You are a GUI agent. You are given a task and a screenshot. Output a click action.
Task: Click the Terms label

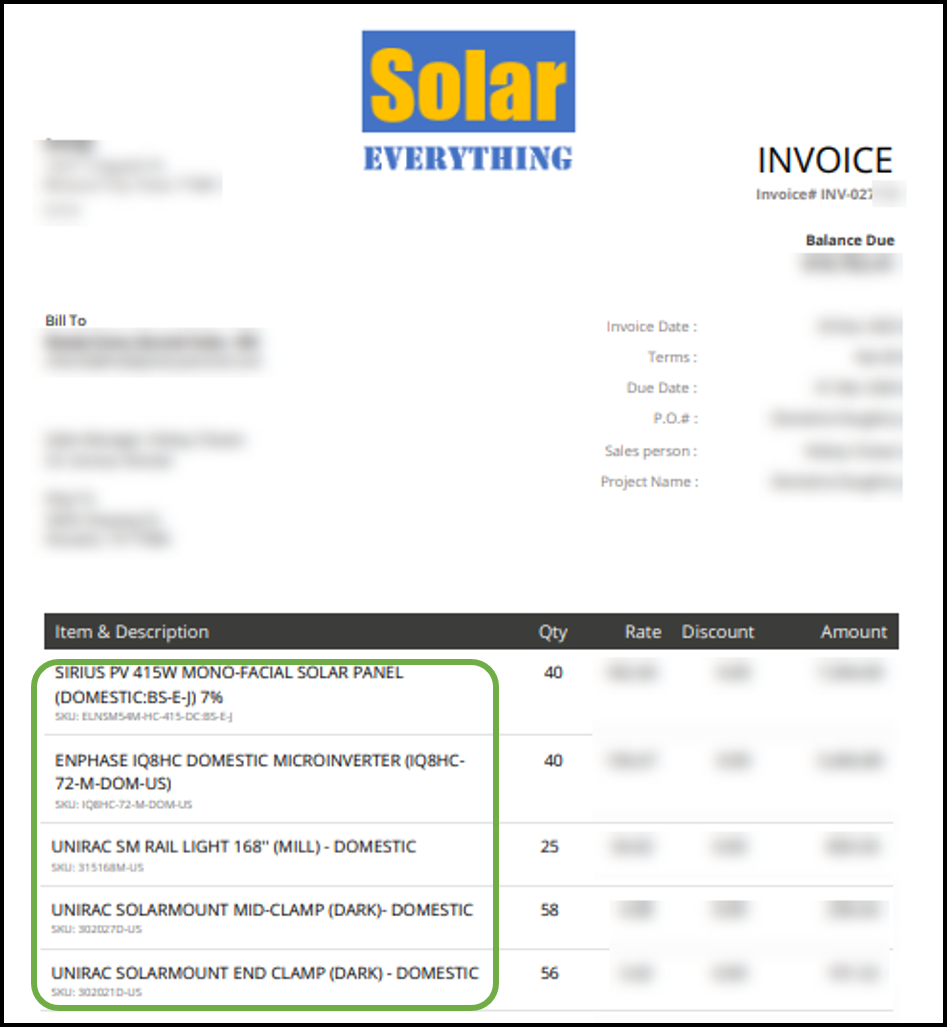(x=672, y=357)
